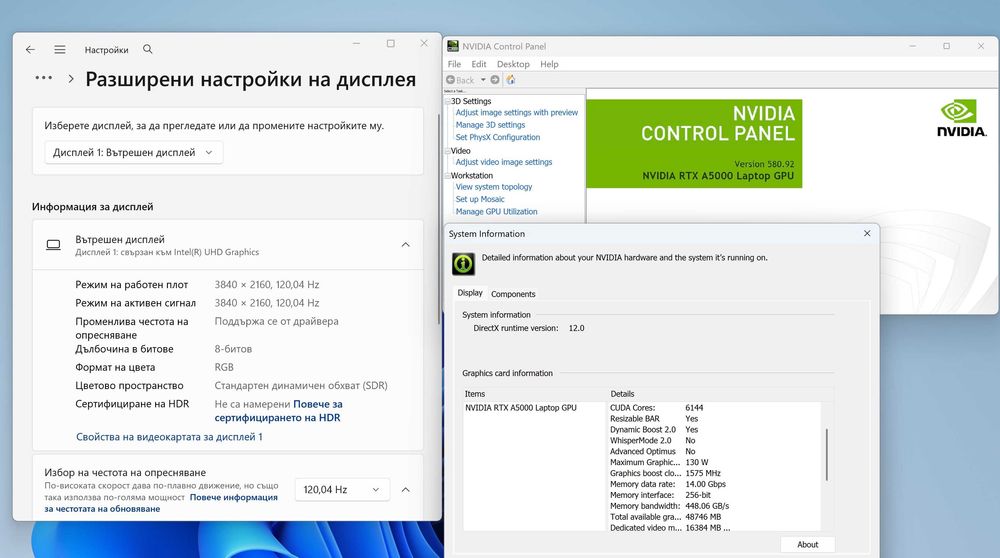1000x558 pixels.
Task: Close the System Information dialog
Action: (x=867, y=233)
